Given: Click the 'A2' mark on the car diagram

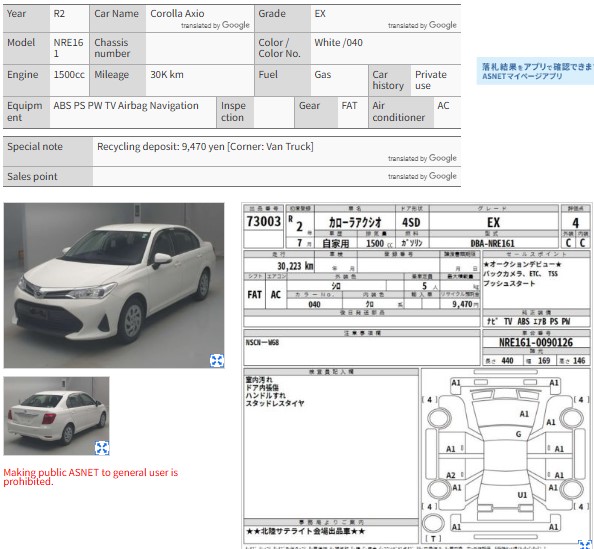Looking at the screenshot, I should (451, 475).
